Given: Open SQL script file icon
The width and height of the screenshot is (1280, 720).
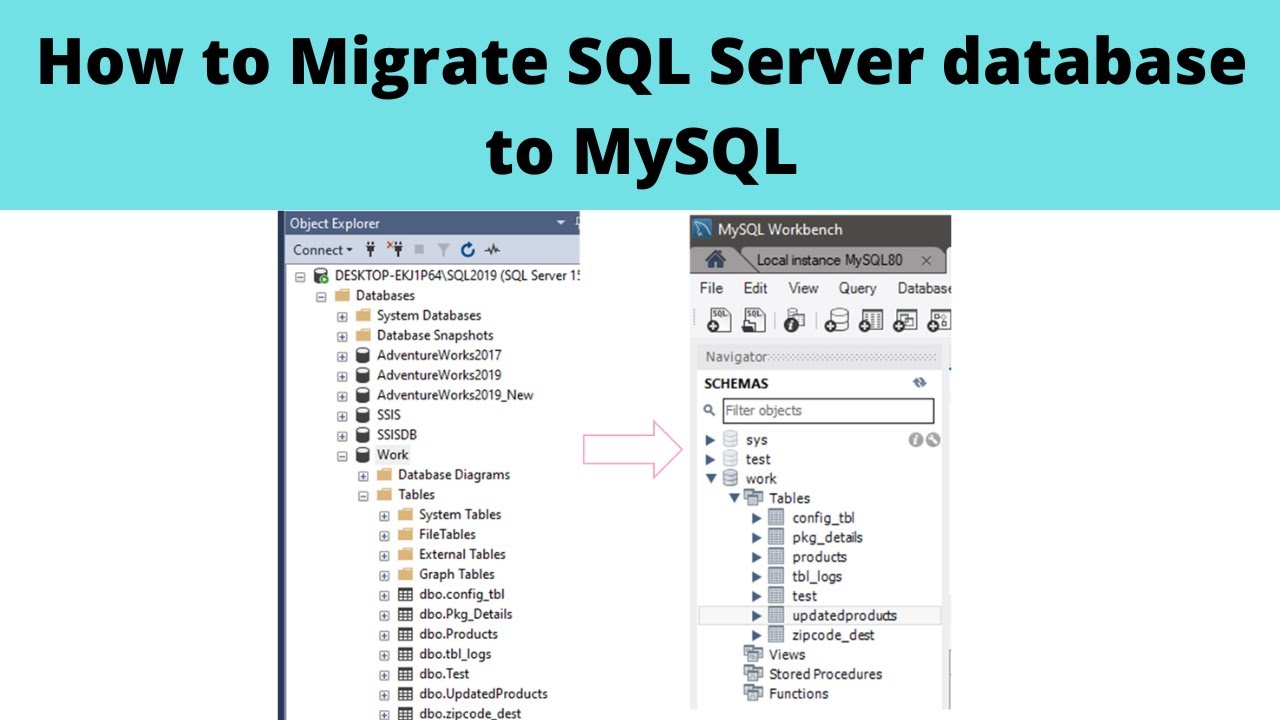Looking at the screenshot, I should click(754, 320).
